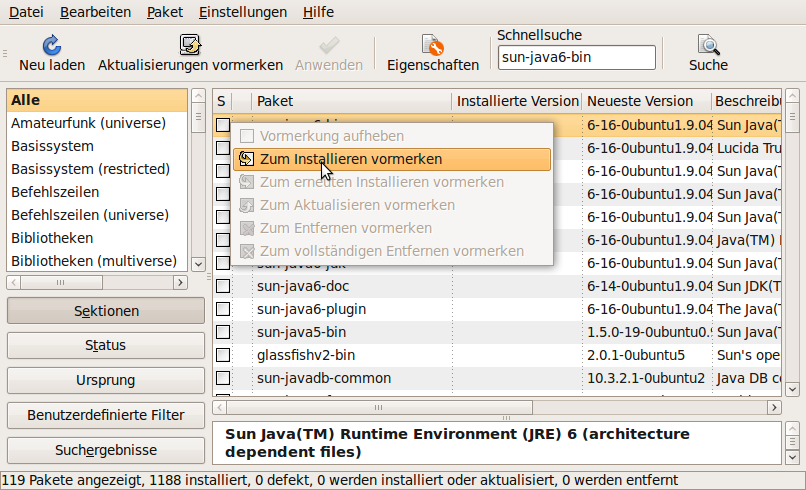Click the Suchergebnisse button
The width and height of the screenshot is (806, 490).
click(x=106, y=450)
